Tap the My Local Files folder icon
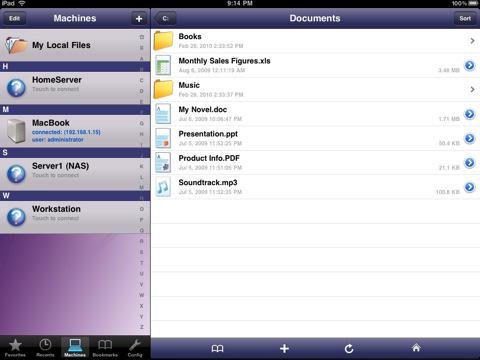The image size is (480, 360). click(16, 45)
